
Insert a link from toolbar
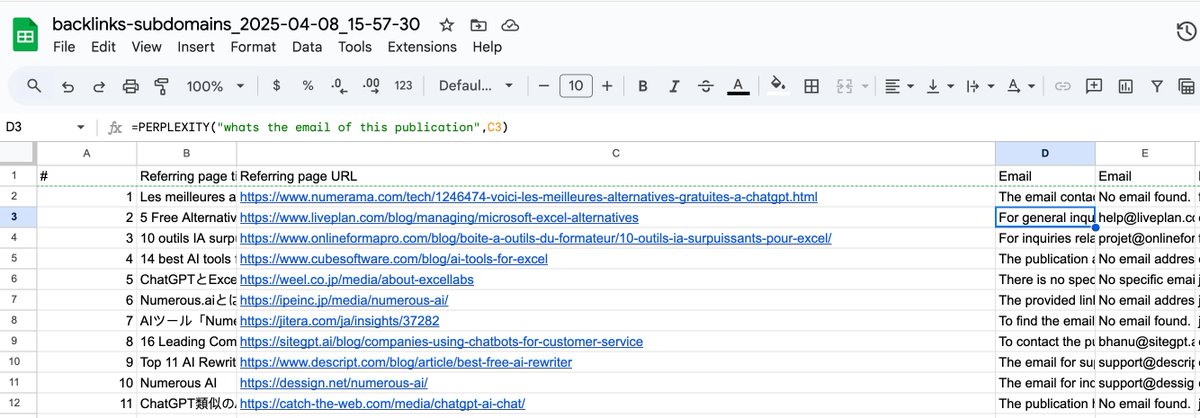coord(1063,86)
